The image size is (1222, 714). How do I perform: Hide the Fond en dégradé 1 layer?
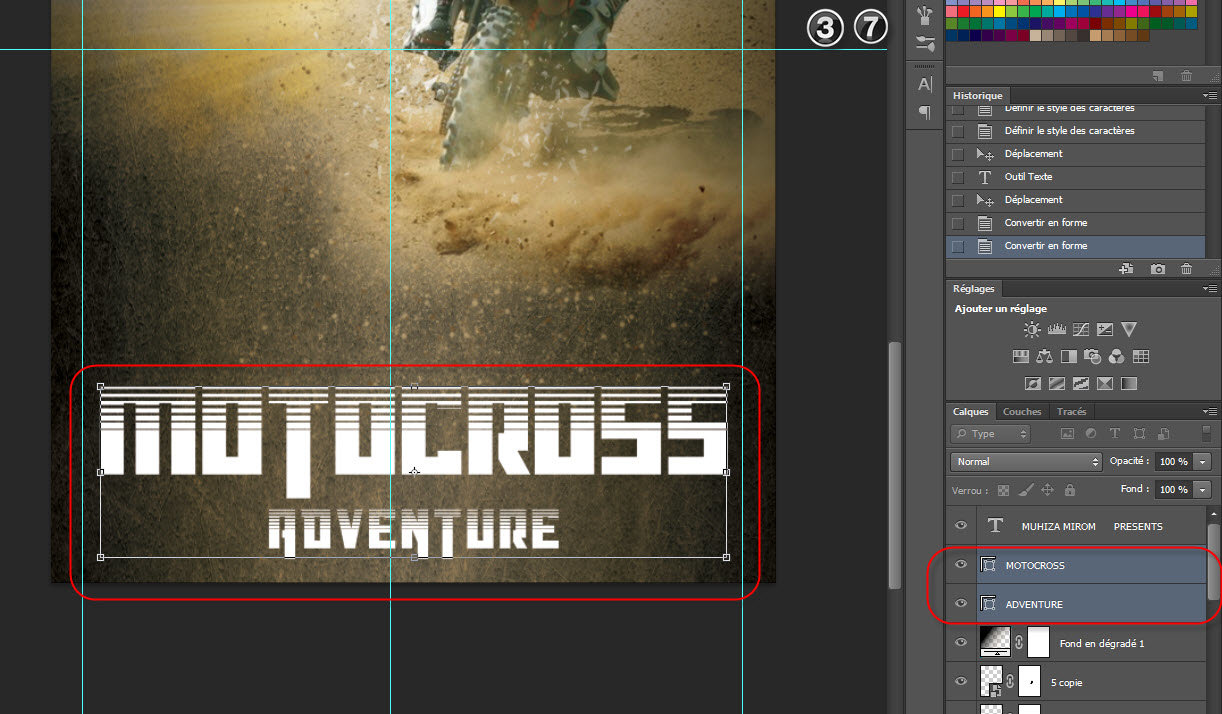point(961,643)
